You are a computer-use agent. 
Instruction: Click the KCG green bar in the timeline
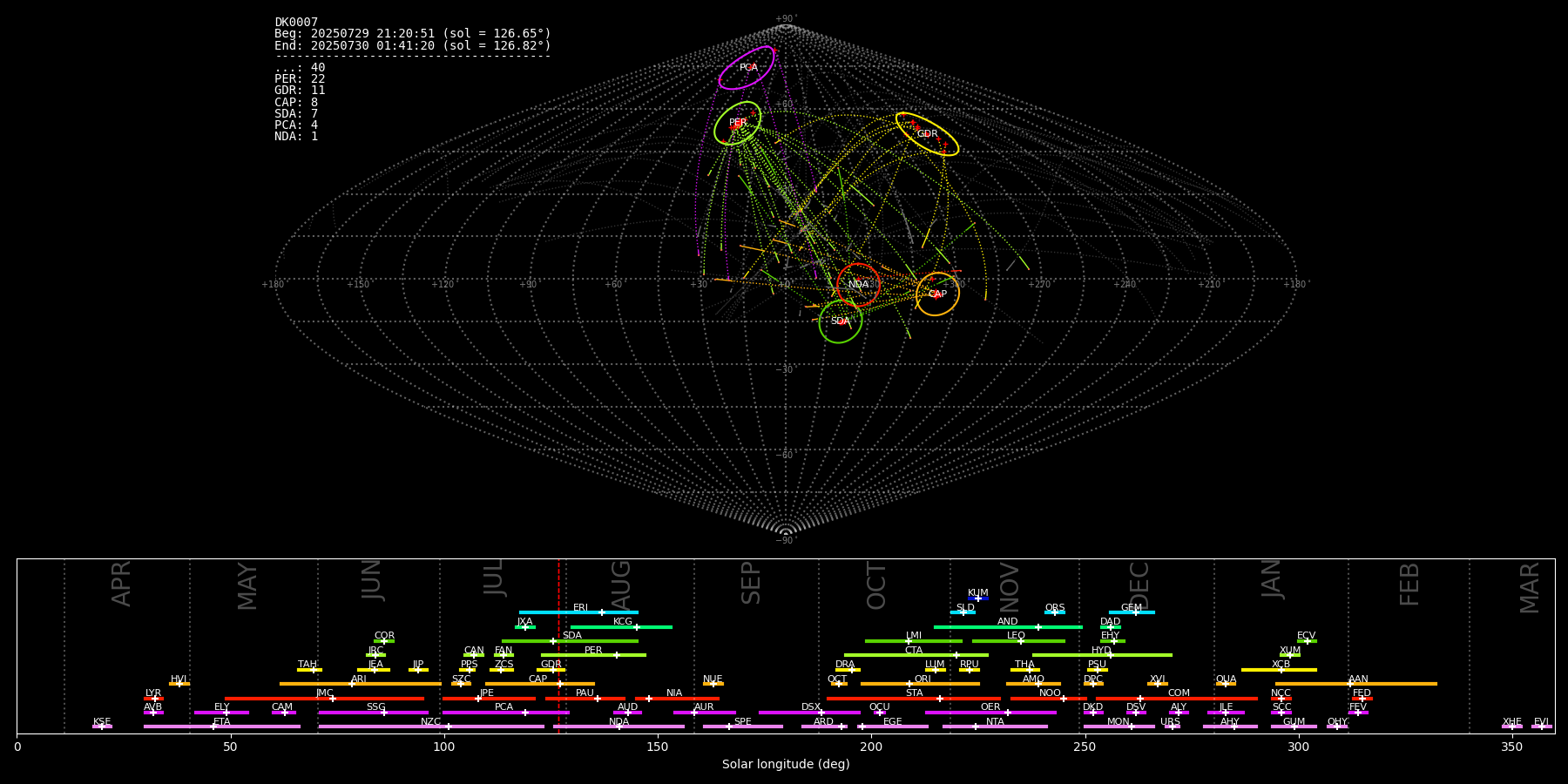point(621,626)
